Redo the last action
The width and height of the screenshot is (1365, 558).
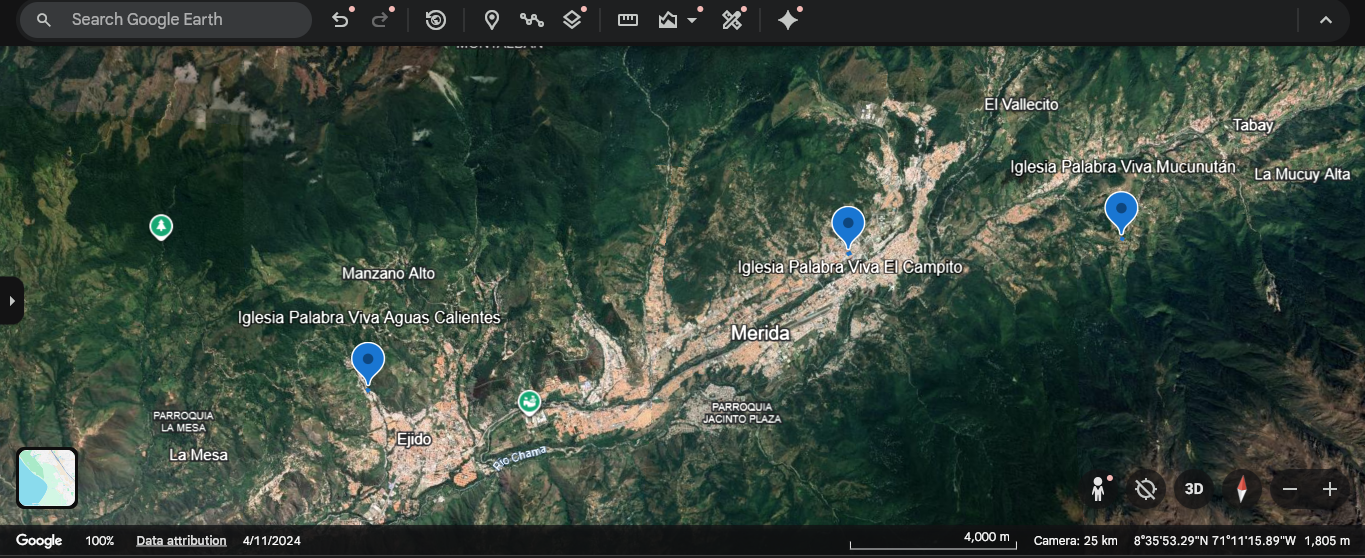pos(380,20)
